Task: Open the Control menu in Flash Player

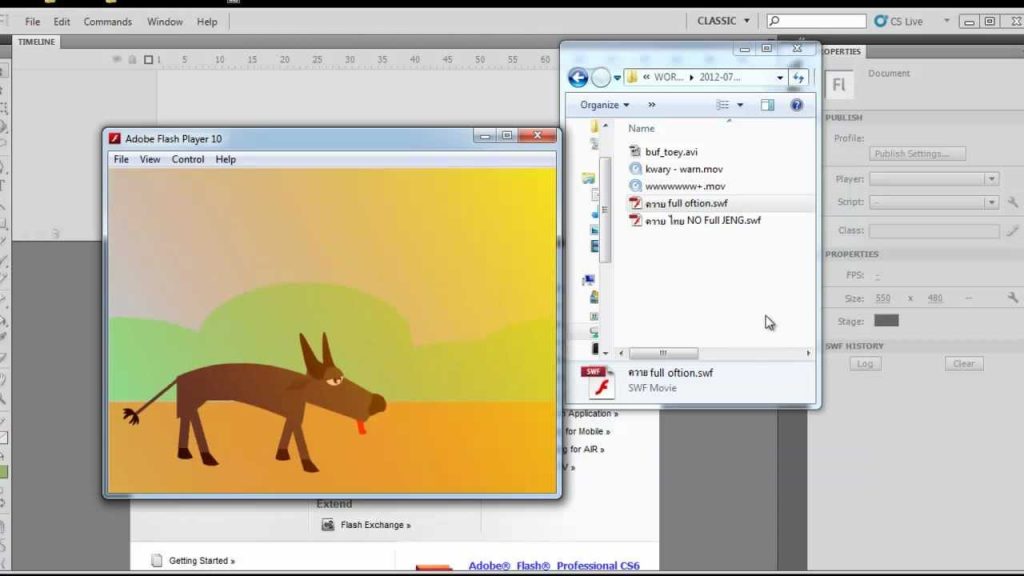Action: point(188,159)
